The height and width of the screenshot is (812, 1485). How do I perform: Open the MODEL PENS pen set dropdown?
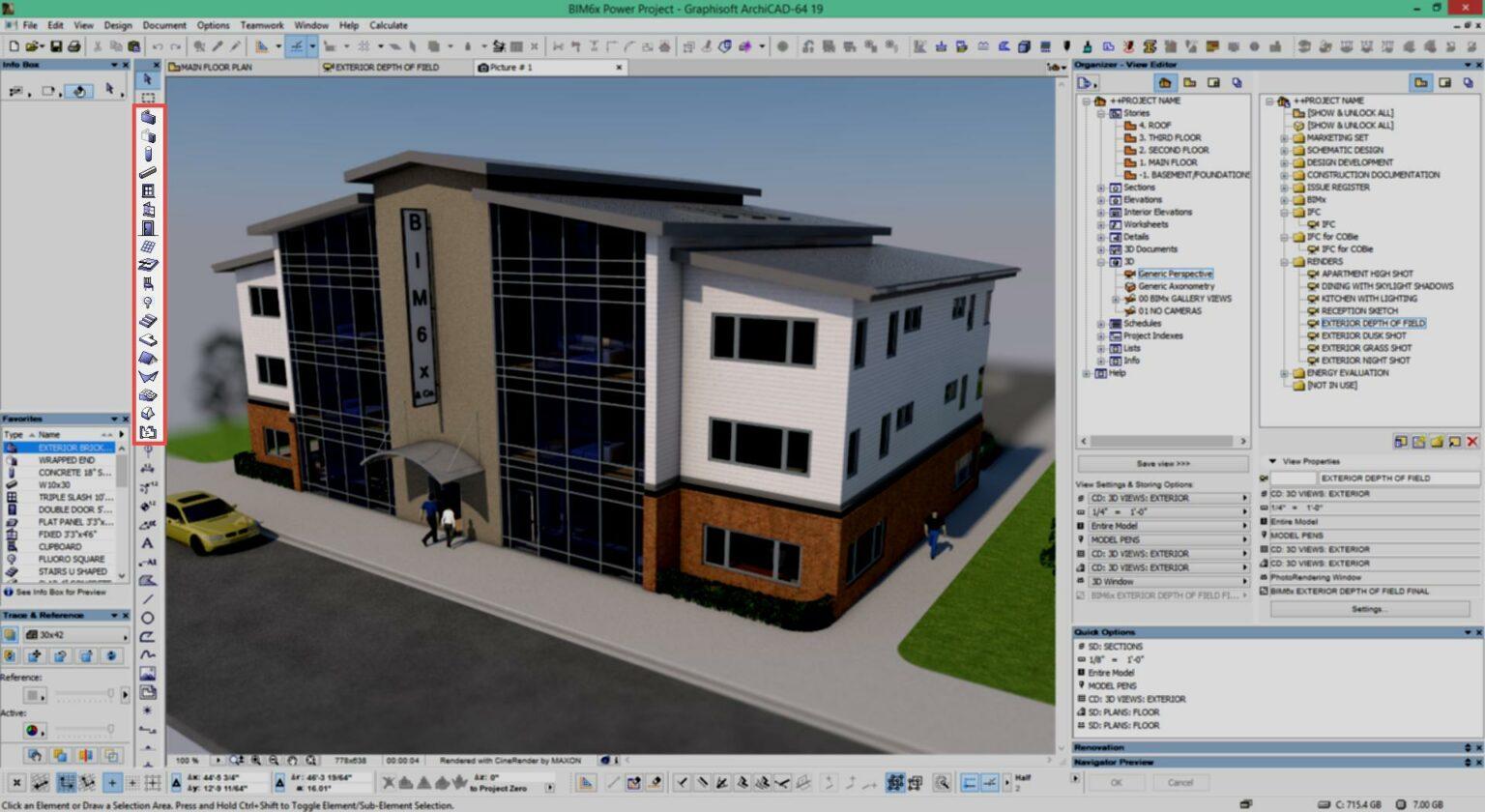click(1160, 539)
